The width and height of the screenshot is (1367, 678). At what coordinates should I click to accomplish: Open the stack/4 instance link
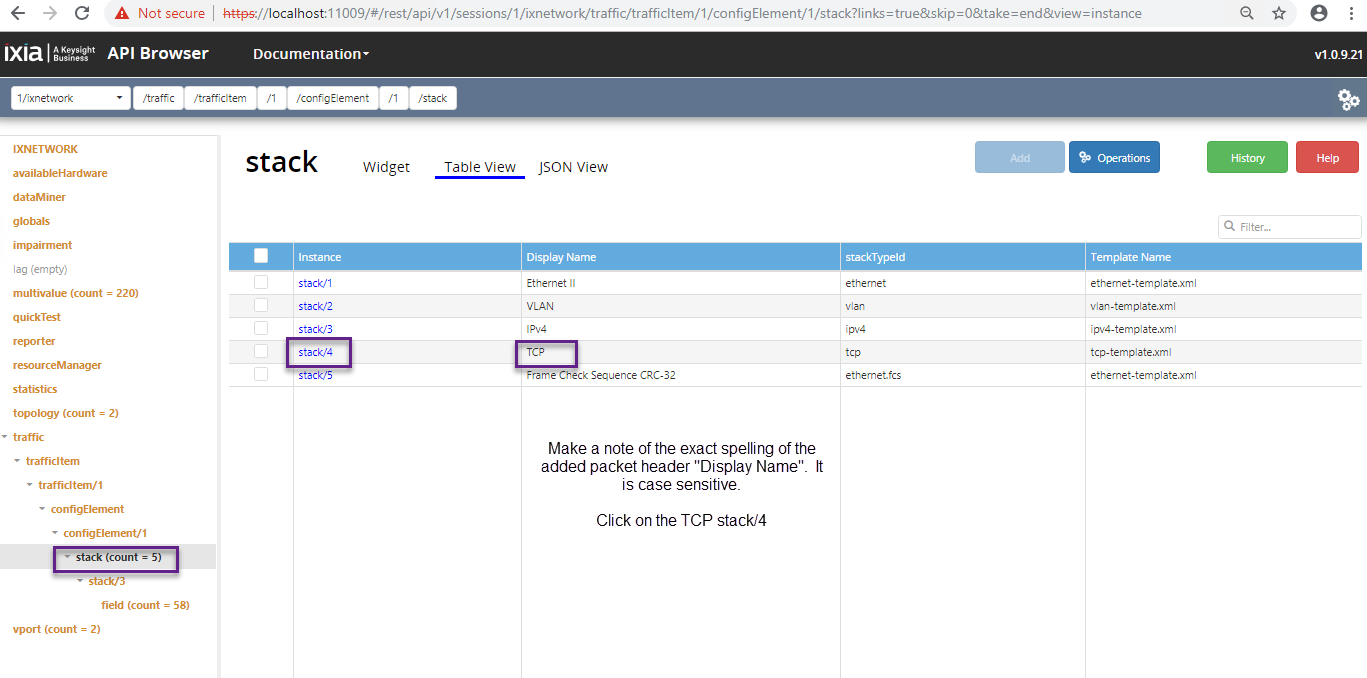point(315,352)
